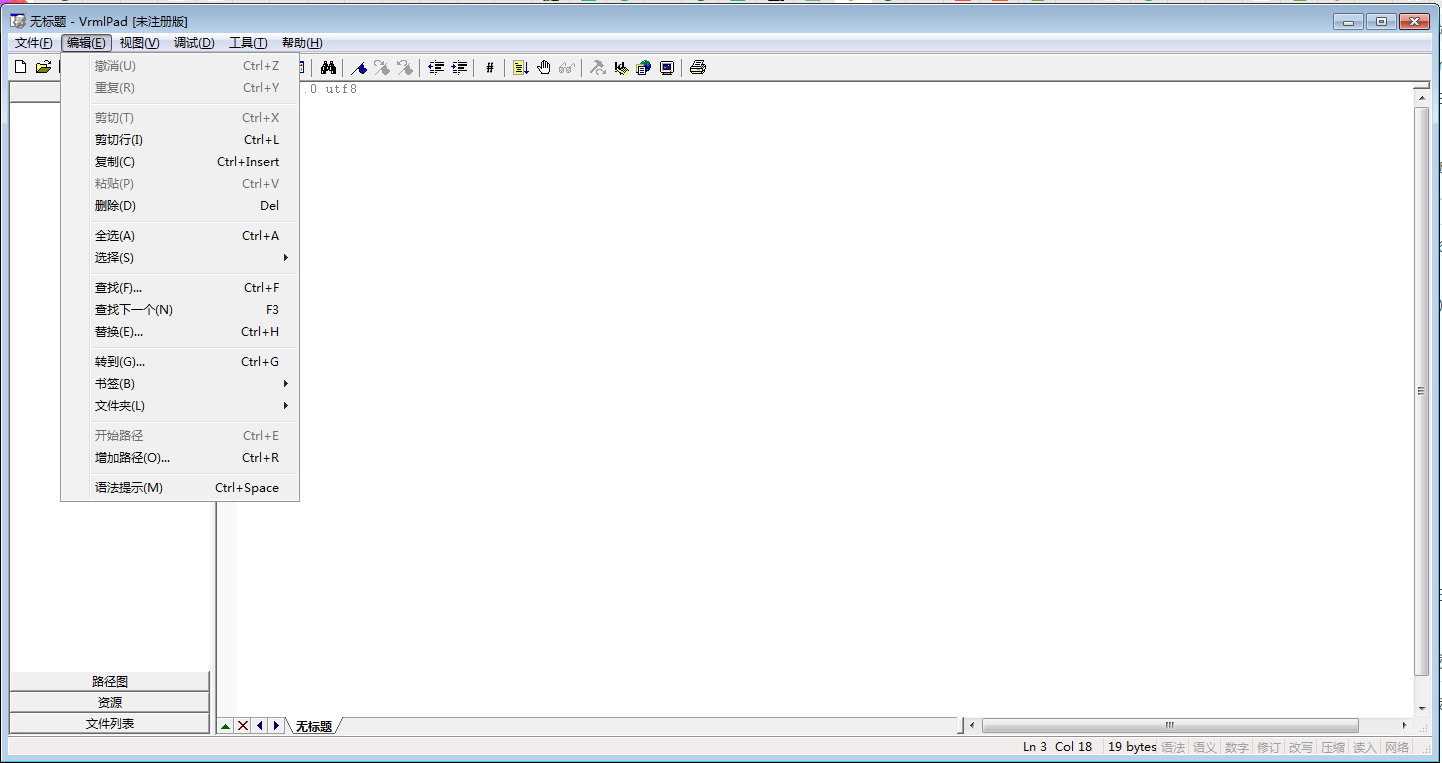Switch to the 文件列表 panel
The width and height of the screenshot is (1442, 763).
click(x=110, y=723)
